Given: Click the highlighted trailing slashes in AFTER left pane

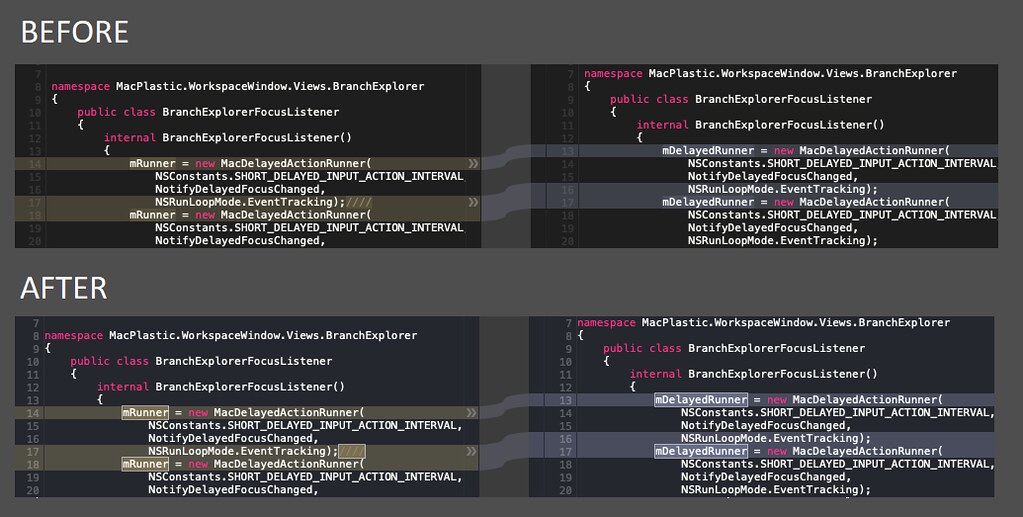Looking at the screenshot, I should point(351,452).
